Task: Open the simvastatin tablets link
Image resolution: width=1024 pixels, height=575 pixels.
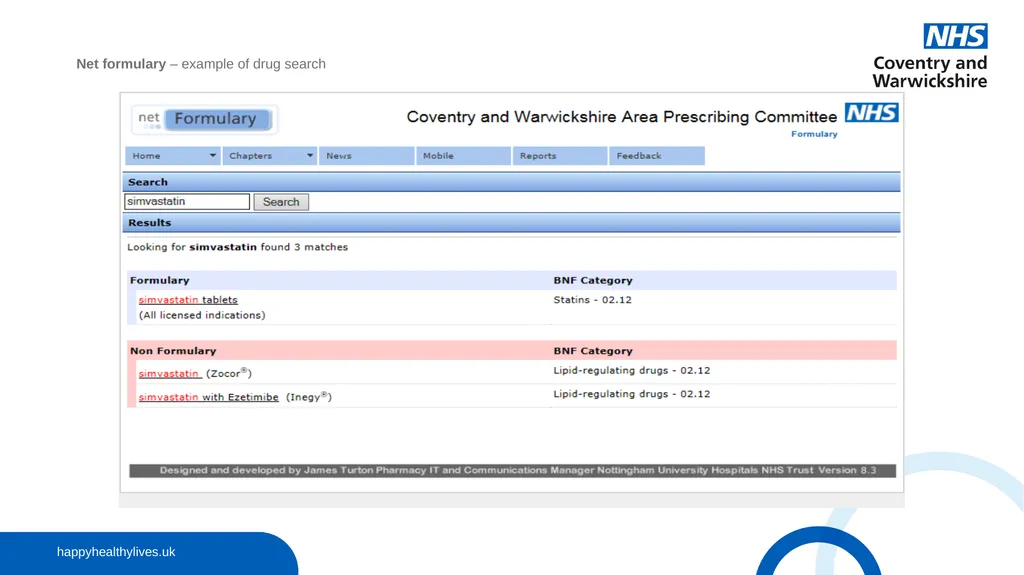Action: pos(188,300)
